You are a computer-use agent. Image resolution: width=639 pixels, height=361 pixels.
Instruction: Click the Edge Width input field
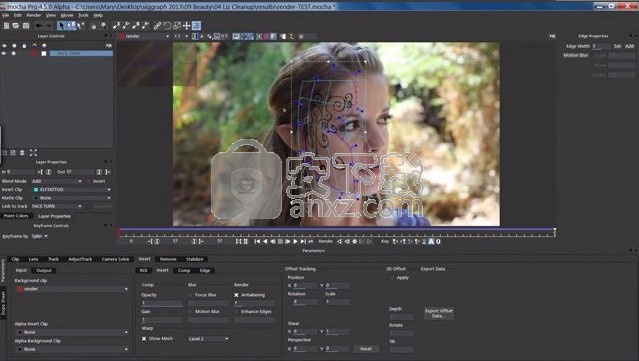(x=601, y=46)
